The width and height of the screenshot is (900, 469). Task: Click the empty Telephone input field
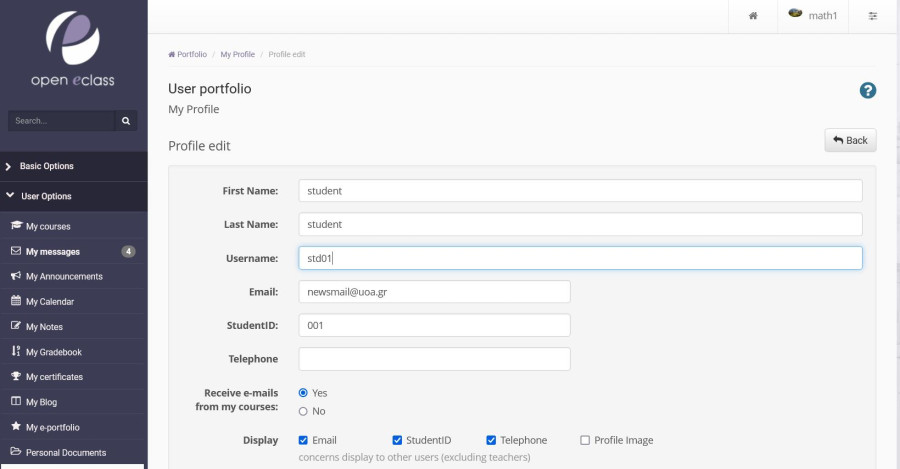435,359
